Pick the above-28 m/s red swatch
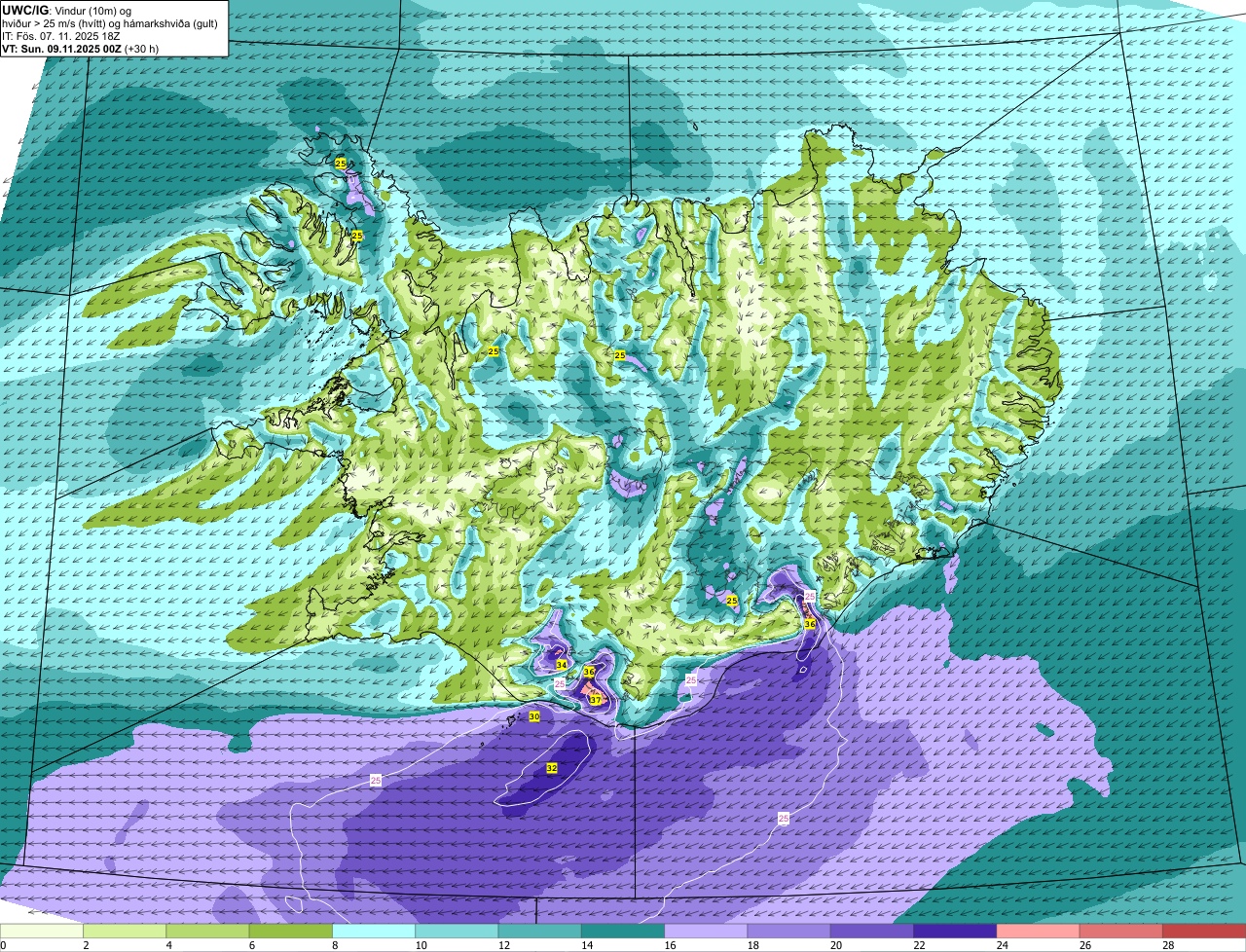This screenshot has width=1246, height=952. click(1204, 932)
